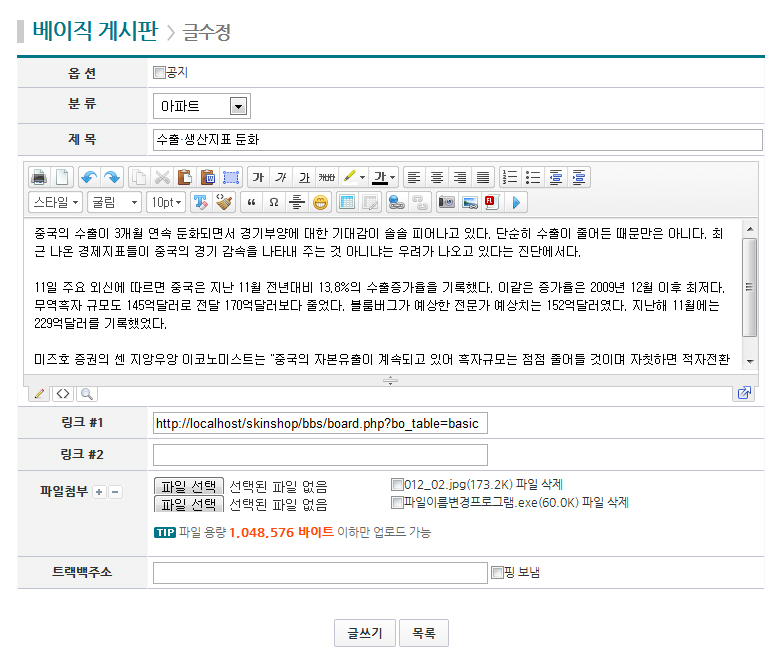The width and height of the screenshot is (781, 647).
Task: Open the text color picker
Action: (385, 177)
